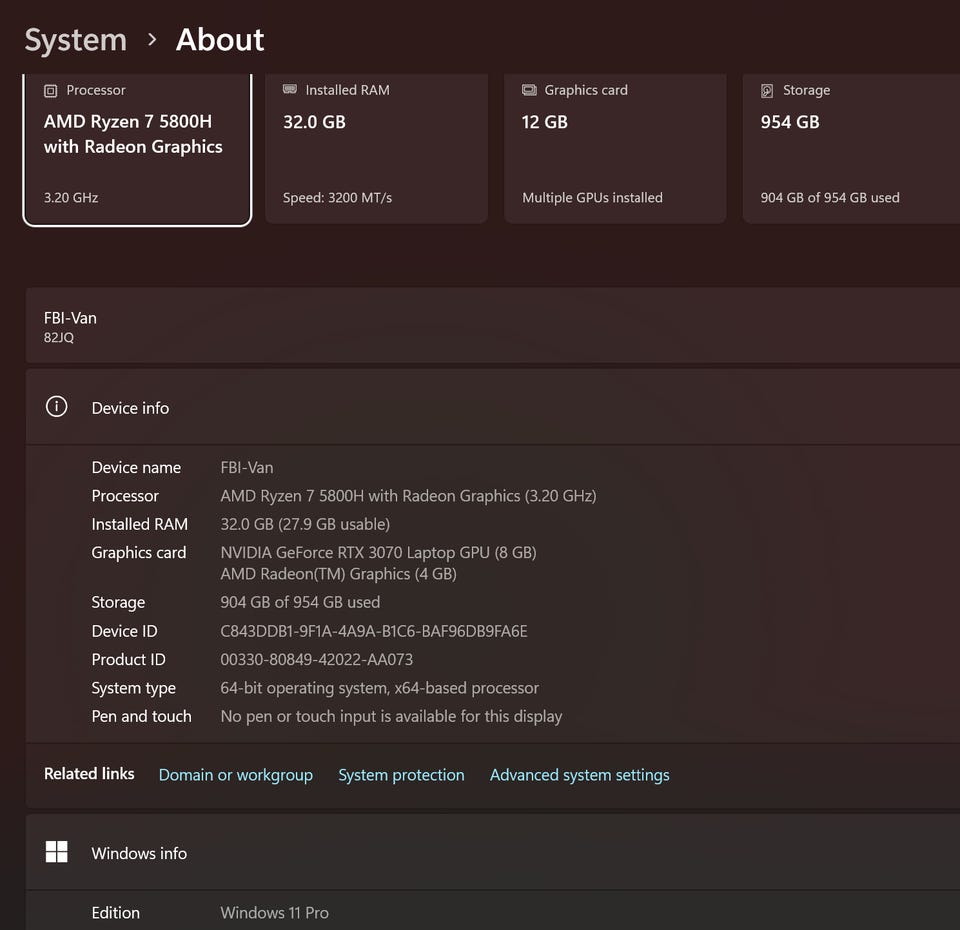Click Multiple GPUs installed text

(592, 198)
